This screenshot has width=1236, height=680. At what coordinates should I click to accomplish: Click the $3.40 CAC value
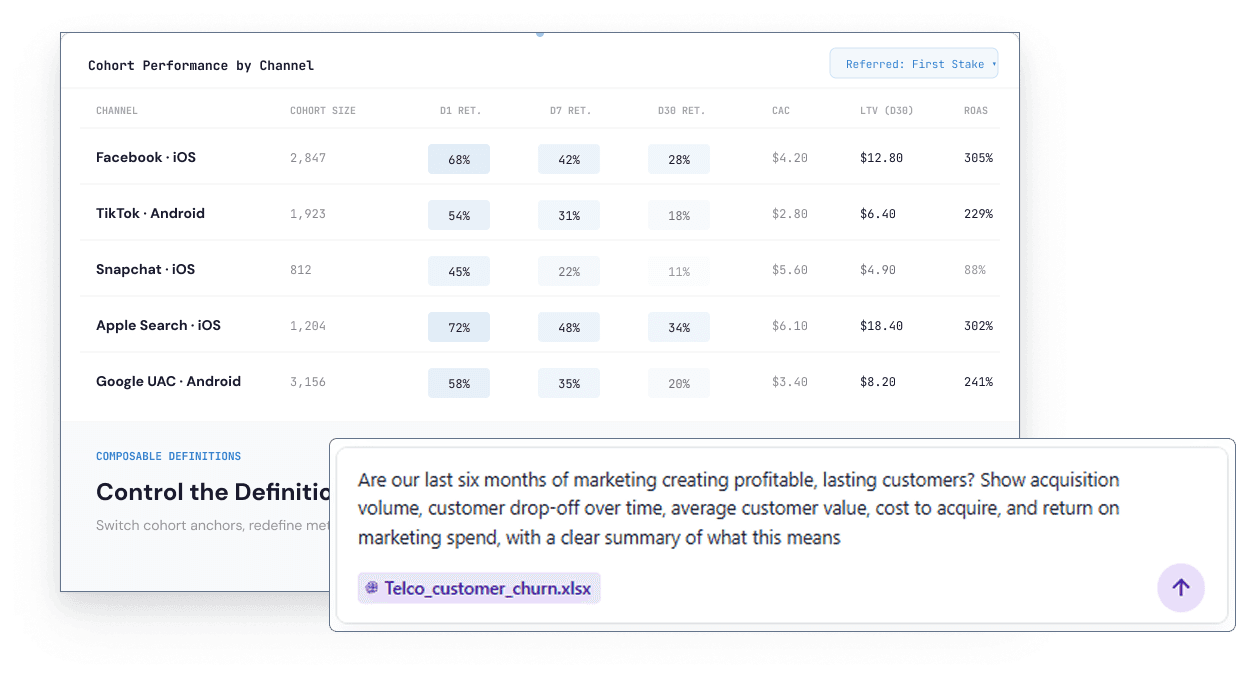click(790, 382)
